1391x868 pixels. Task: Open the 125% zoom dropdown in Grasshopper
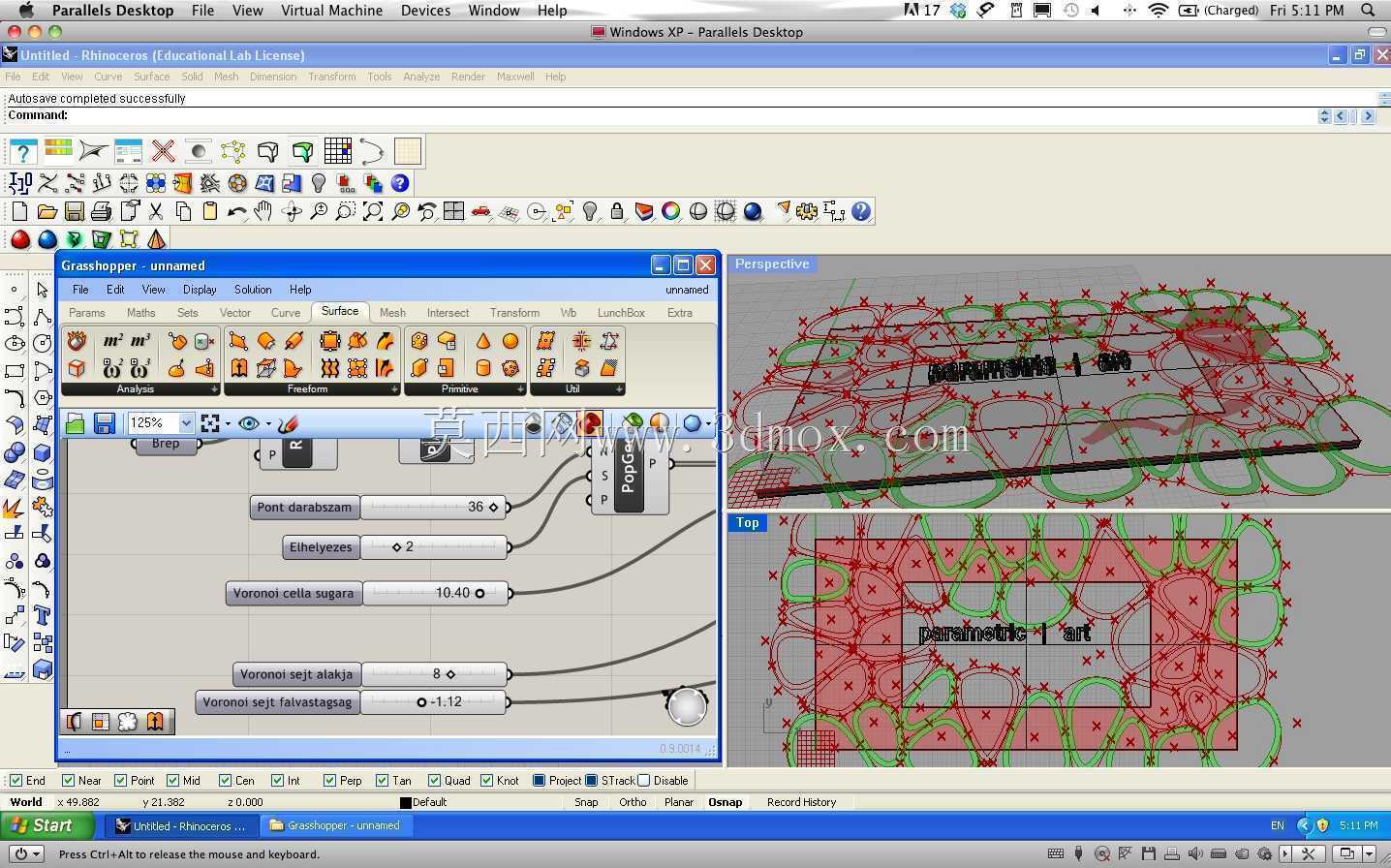coord(186,423)
